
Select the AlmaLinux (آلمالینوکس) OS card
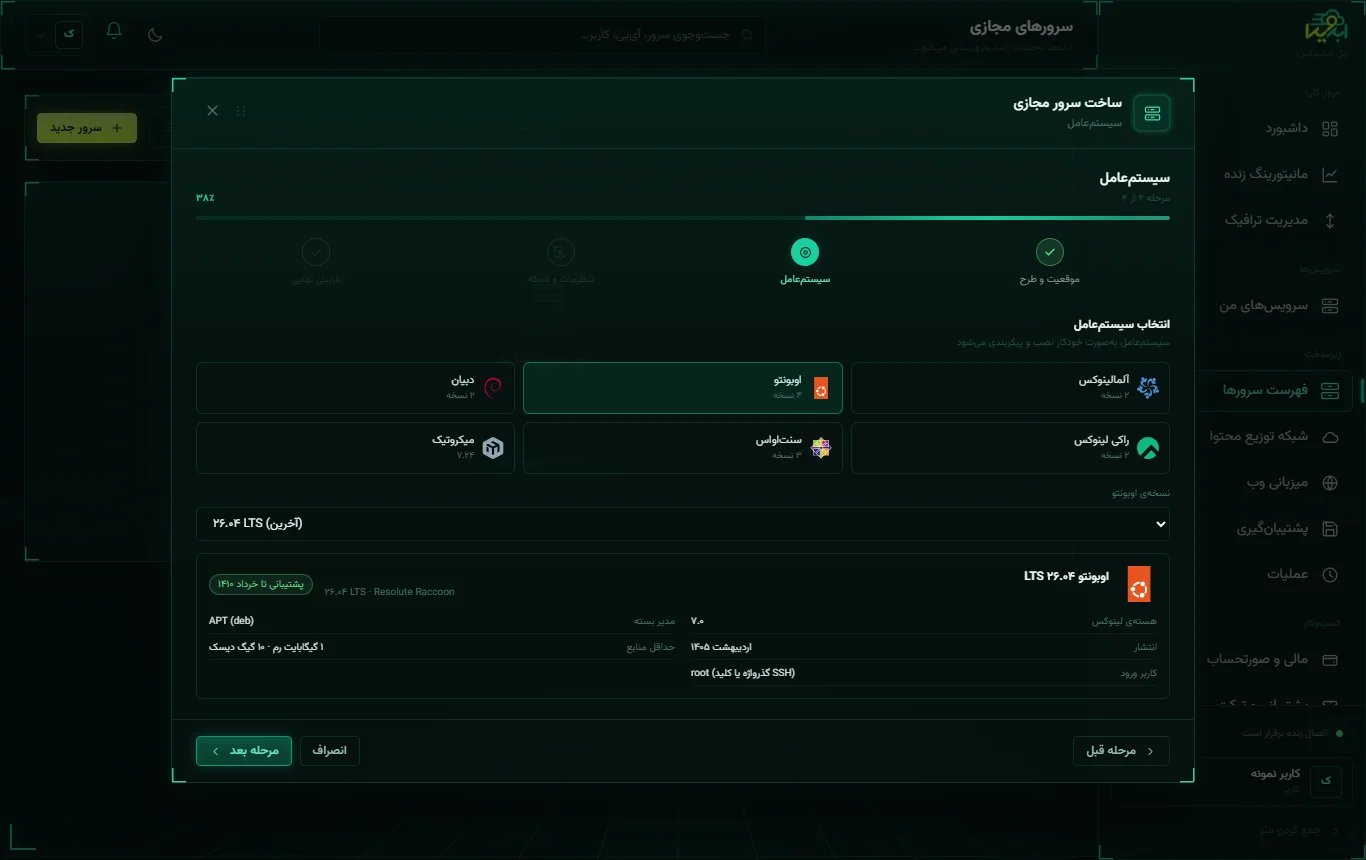(1010, 388)
